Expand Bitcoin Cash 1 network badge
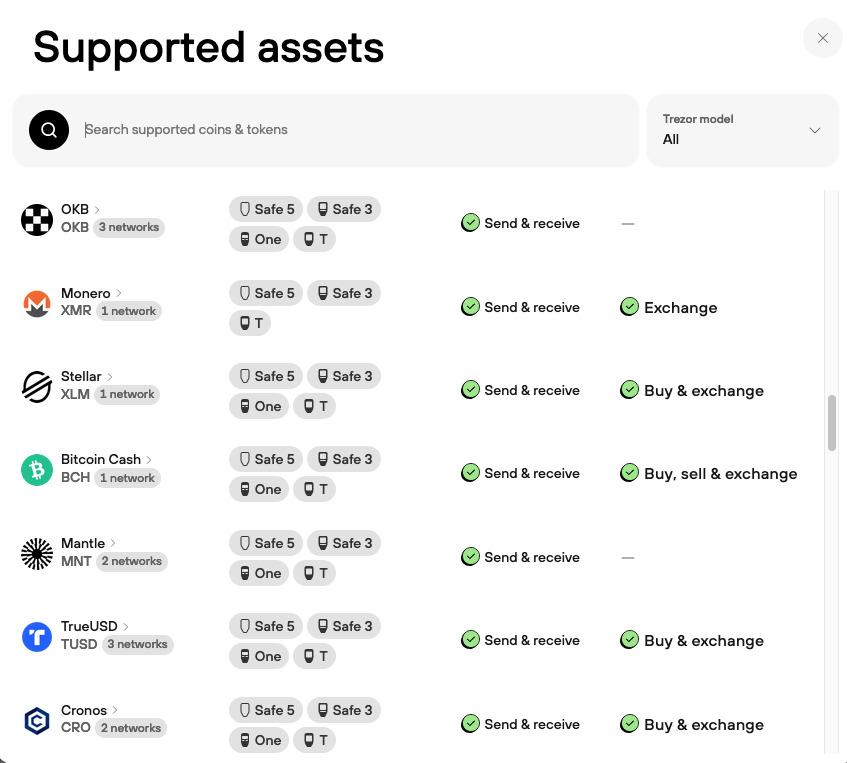 (x=127, y=478)
